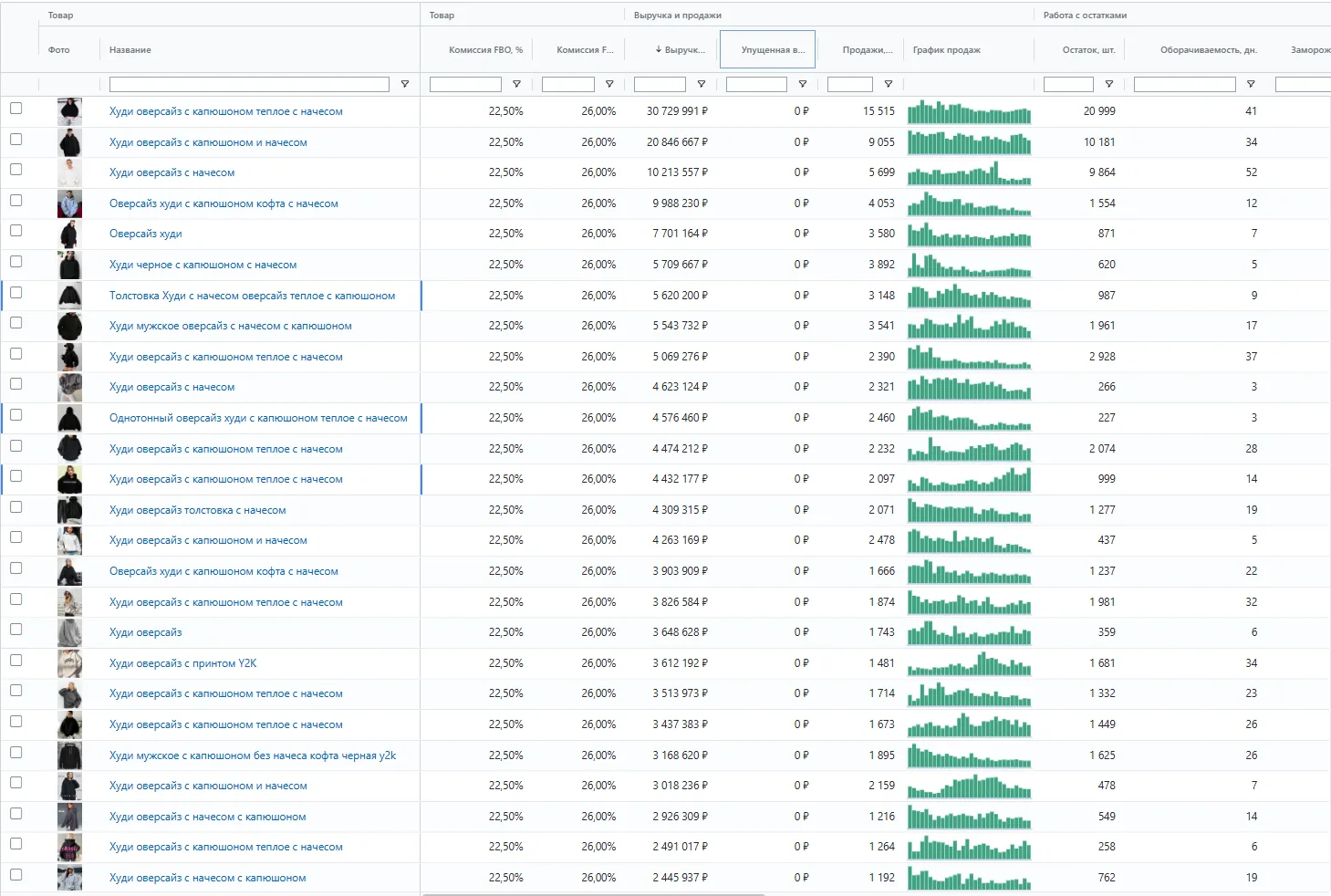Open product photo for "Худи оверсайз с принтом Y2K"
This screenshot has width=1331, height=896.
coord(69,663)
